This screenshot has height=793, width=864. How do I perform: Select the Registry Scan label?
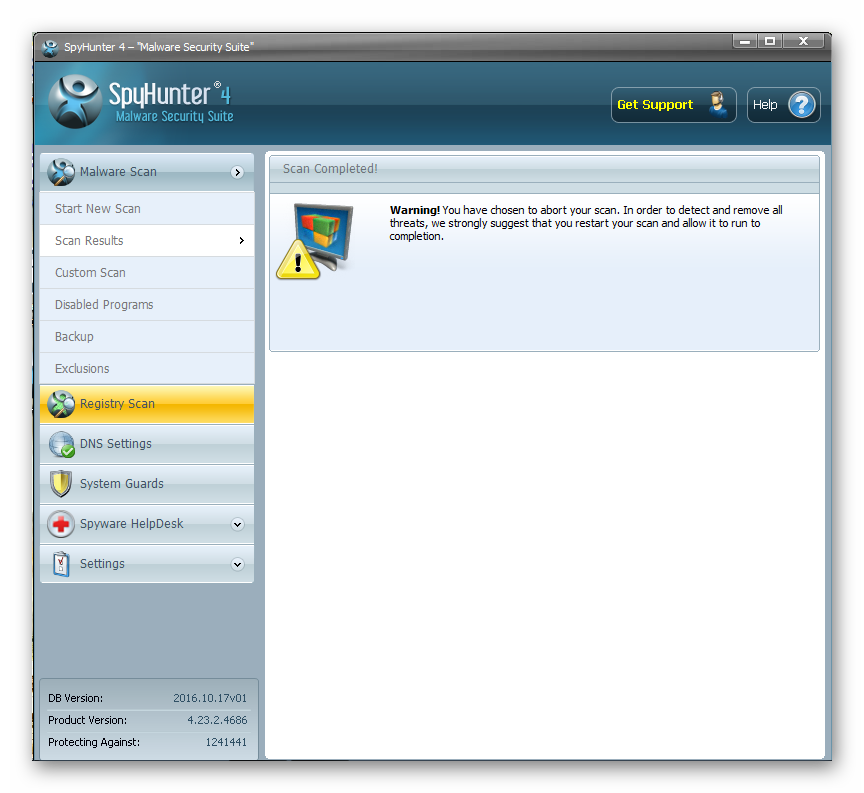pyautogui.click(x=117, y=404)
